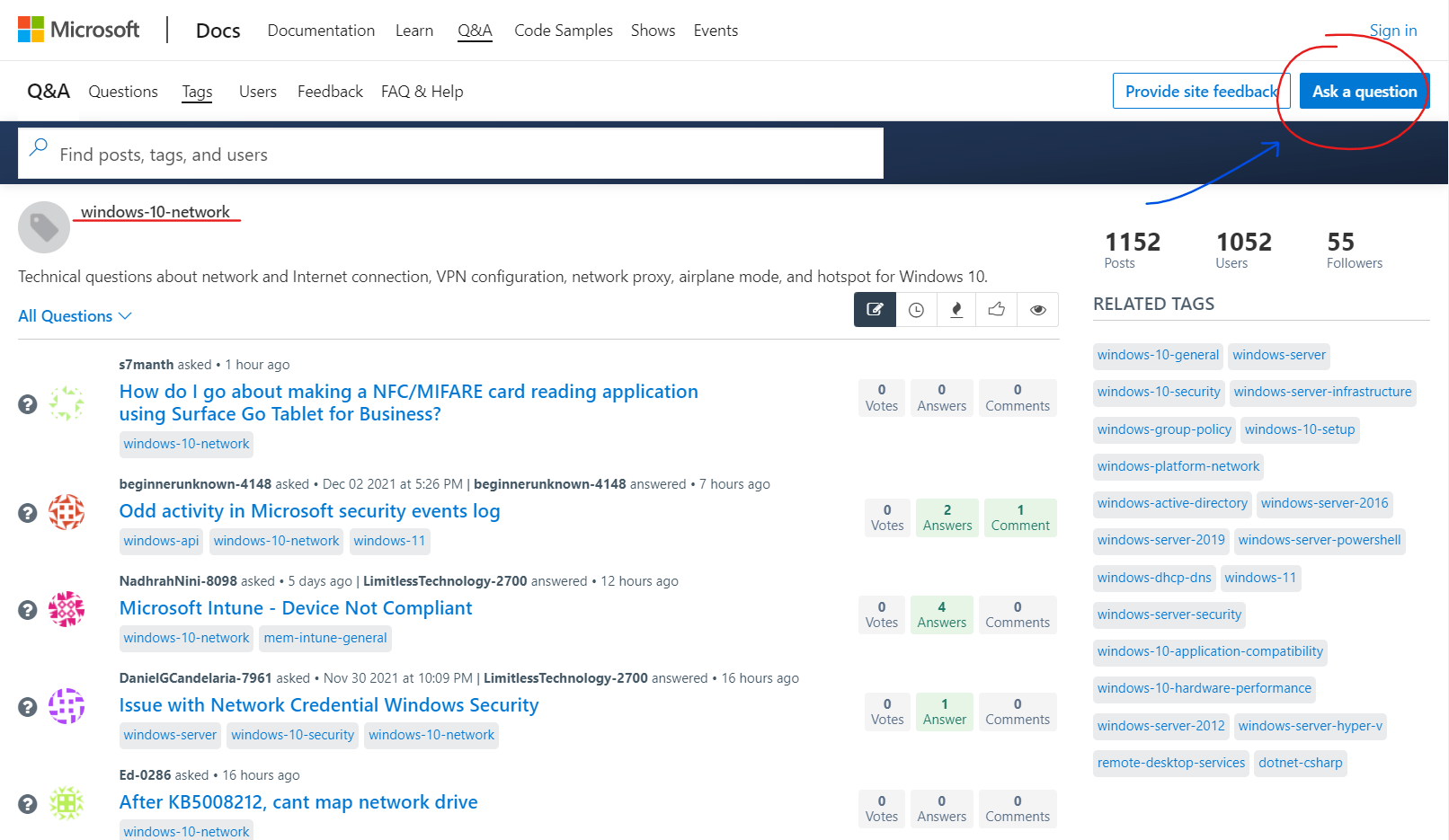Sort by views eye icon
1449x840 pixels.
coord(1038,310)
